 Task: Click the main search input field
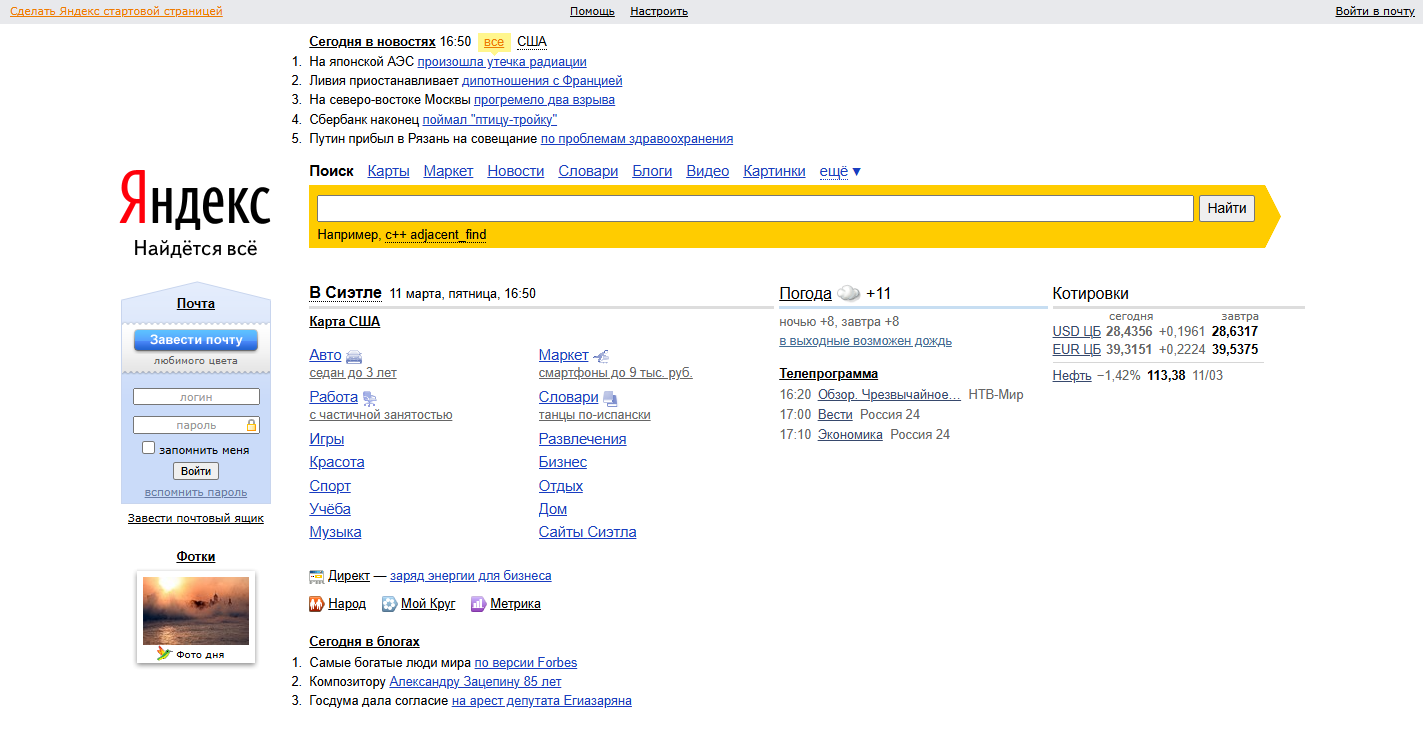(x=755, y=208)
